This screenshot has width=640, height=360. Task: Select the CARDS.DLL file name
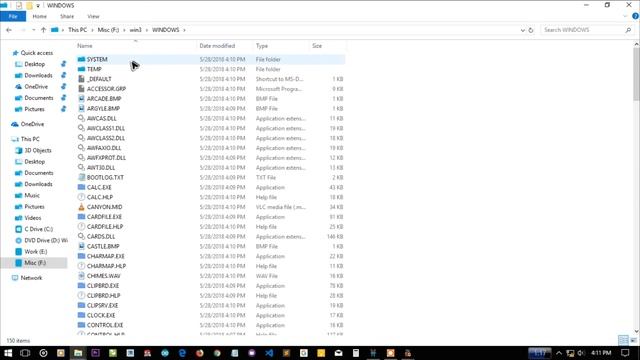[x=101, y=236]
